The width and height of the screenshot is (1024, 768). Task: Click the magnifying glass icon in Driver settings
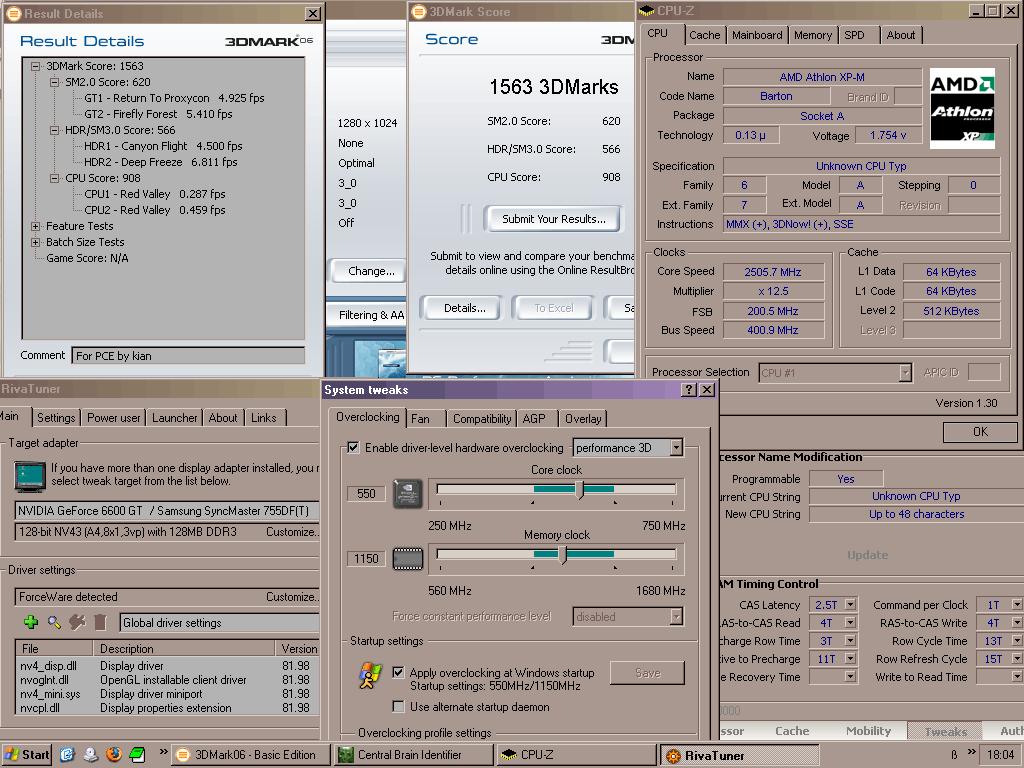coord(54,622)
